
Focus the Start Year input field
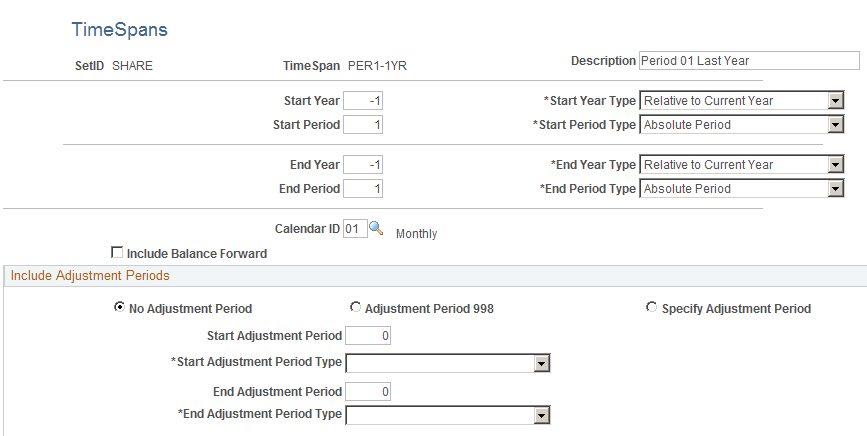pos(363,101)
